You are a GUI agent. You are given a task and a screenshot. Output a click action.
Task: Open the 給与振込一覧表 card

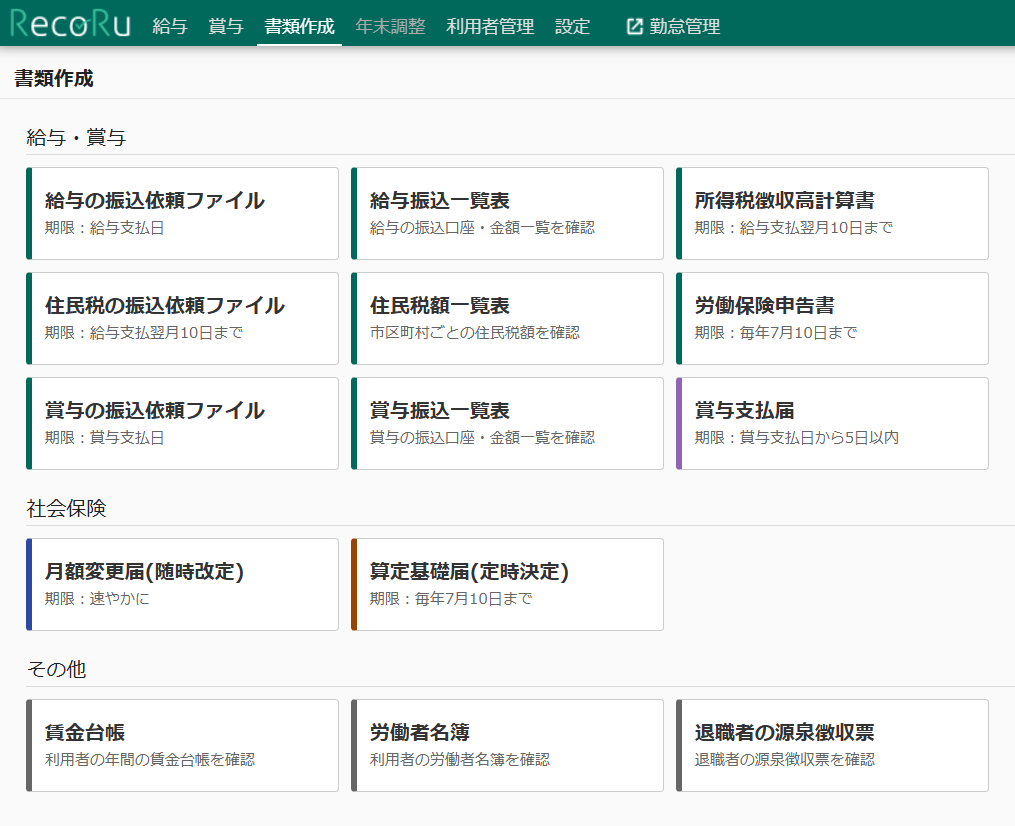[x=508, y=213]
